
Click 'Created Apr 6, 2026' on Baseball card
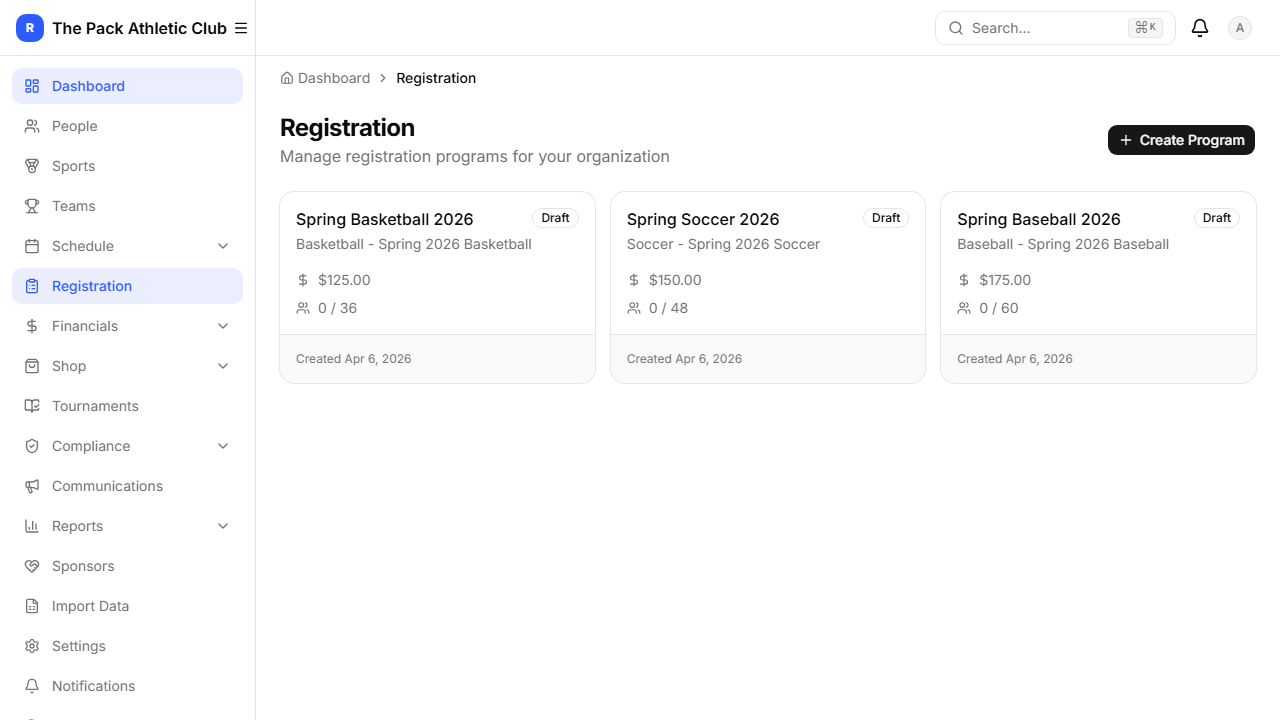pos(1015,358)
